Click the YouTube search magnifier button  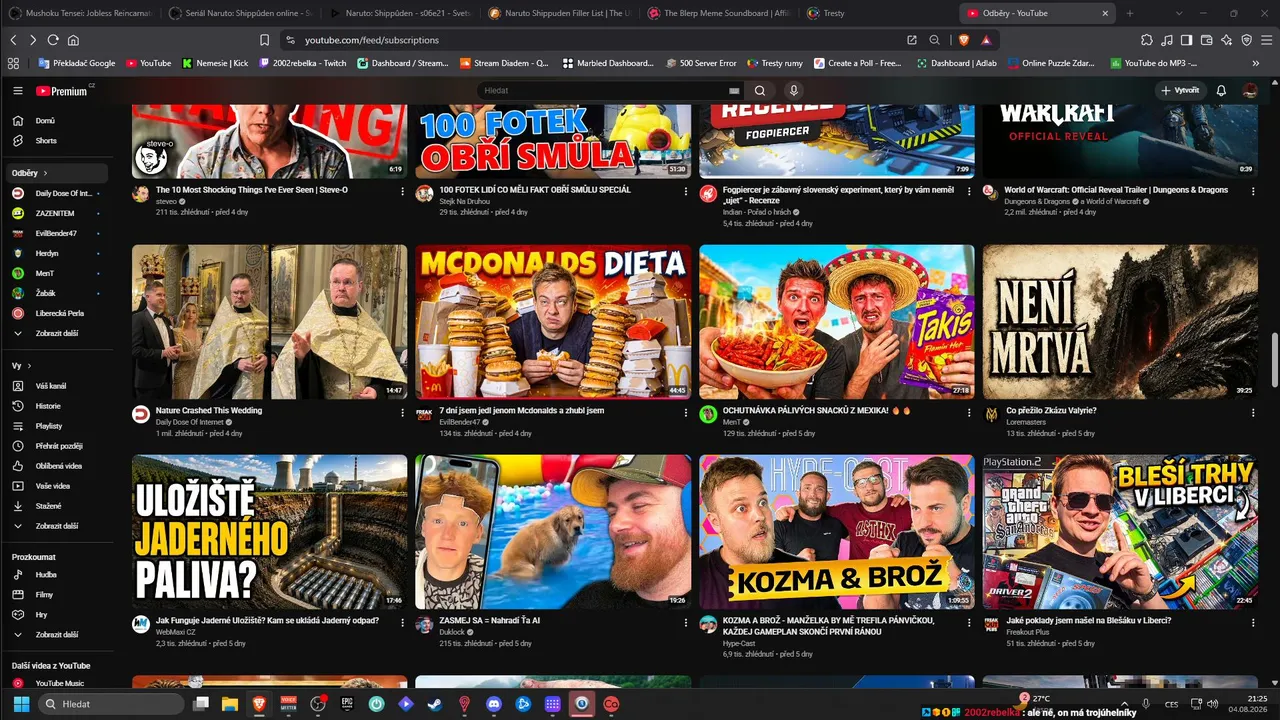(x=761, y=91)
